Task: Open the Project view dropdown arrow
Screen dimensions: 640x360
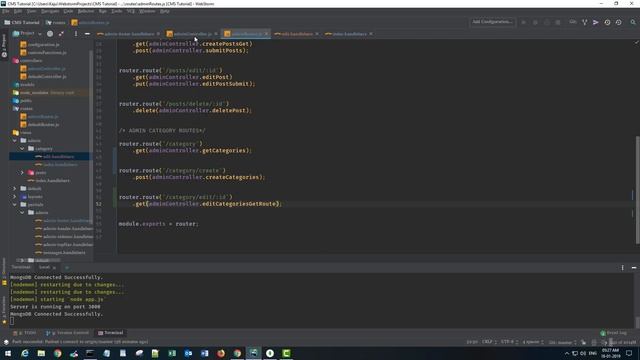Action: (x=40, y=34)
